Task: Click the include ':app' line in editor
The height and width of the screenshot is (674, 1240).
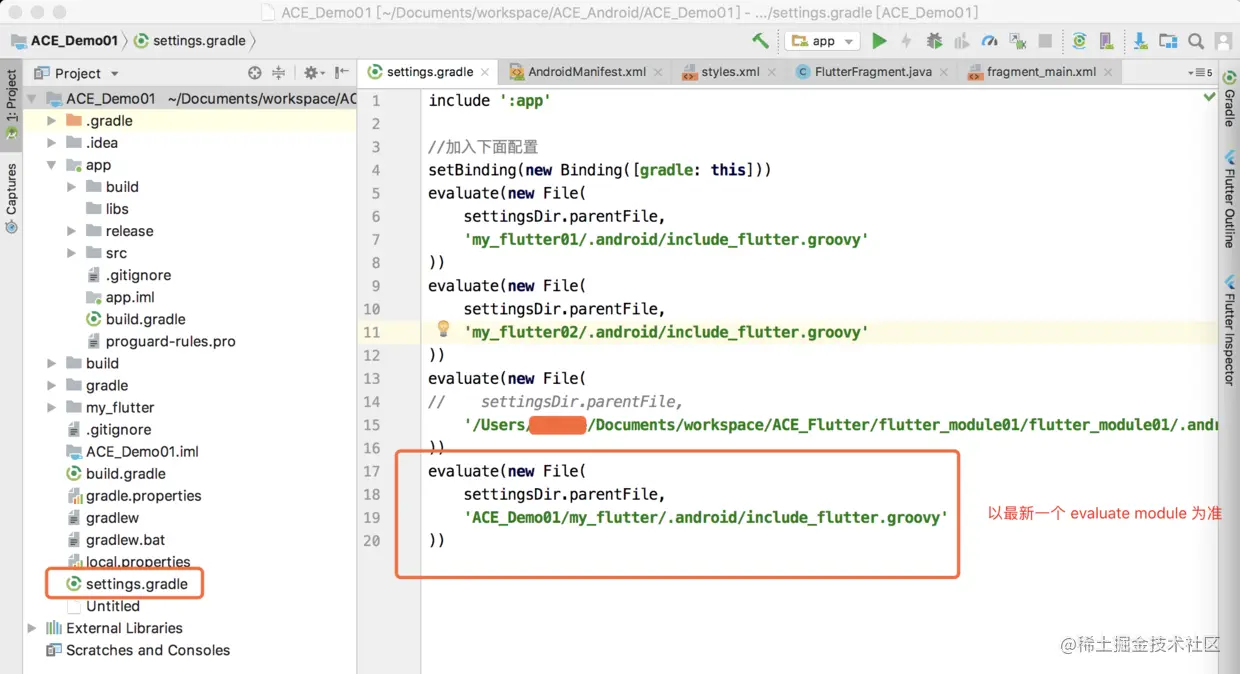Action: [490, 100]
